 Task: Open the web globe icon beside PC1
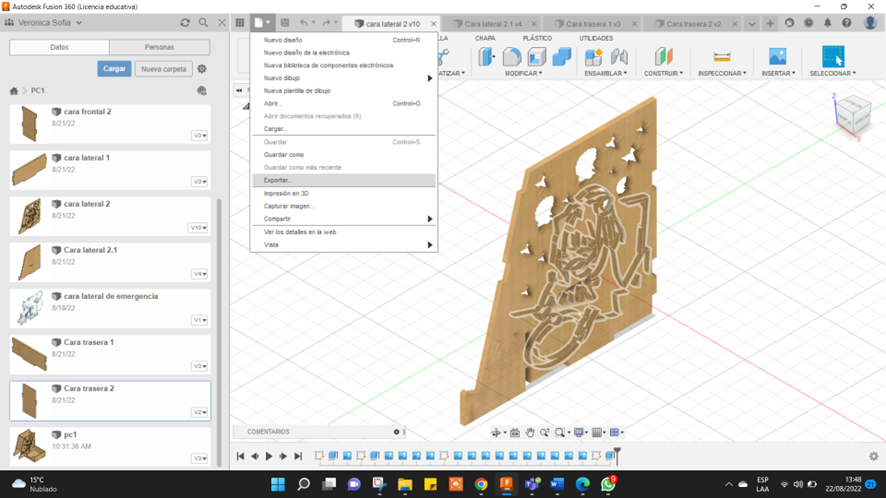[x=202, y=90]
